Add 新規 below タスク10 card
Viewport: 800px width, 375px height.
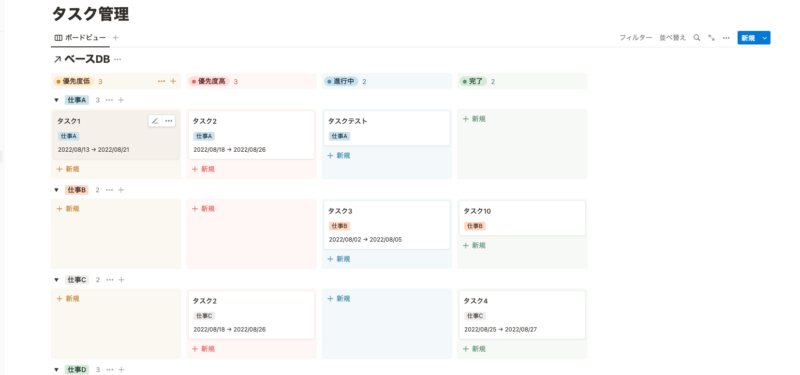pos(474,245)
